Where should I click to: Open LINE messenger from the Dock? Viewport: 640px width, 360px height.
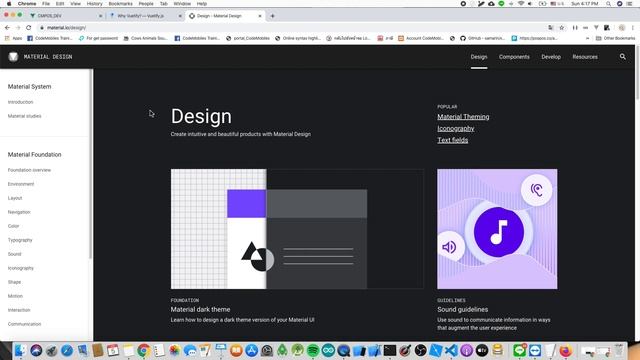click(519, 351)
